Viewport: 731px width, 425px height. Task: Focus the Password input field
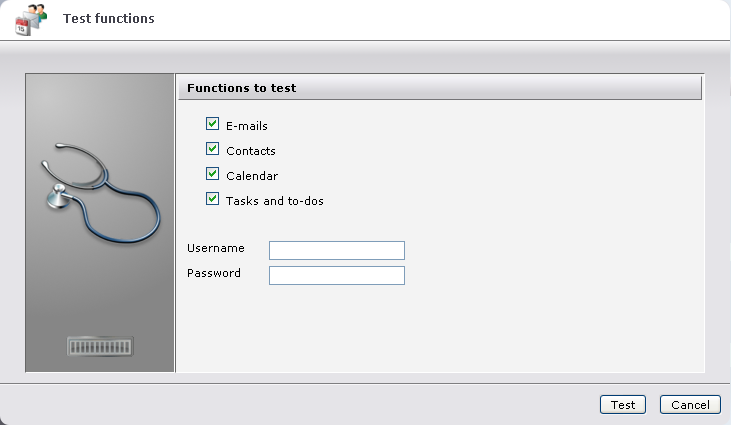click(x=337, y=275)
